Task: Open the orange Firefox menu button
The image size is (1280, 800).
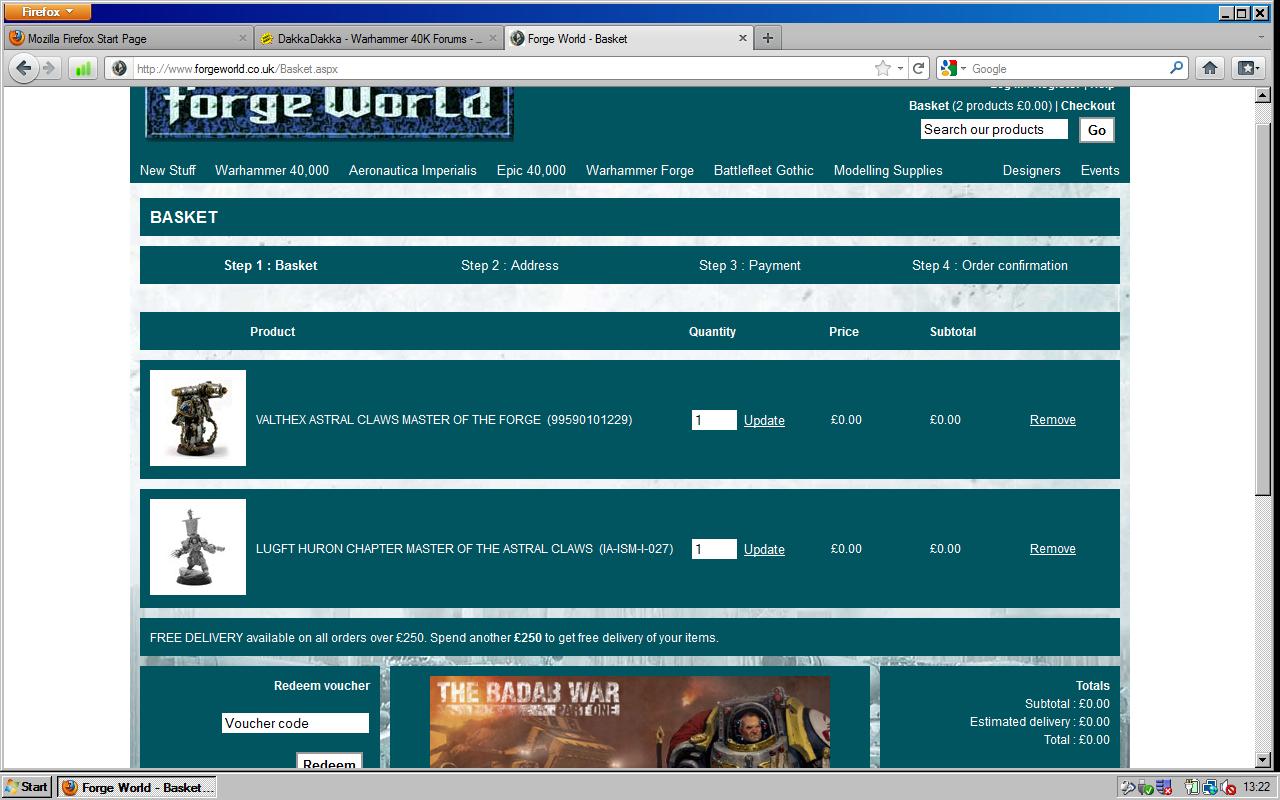Action: pos(46,12)
